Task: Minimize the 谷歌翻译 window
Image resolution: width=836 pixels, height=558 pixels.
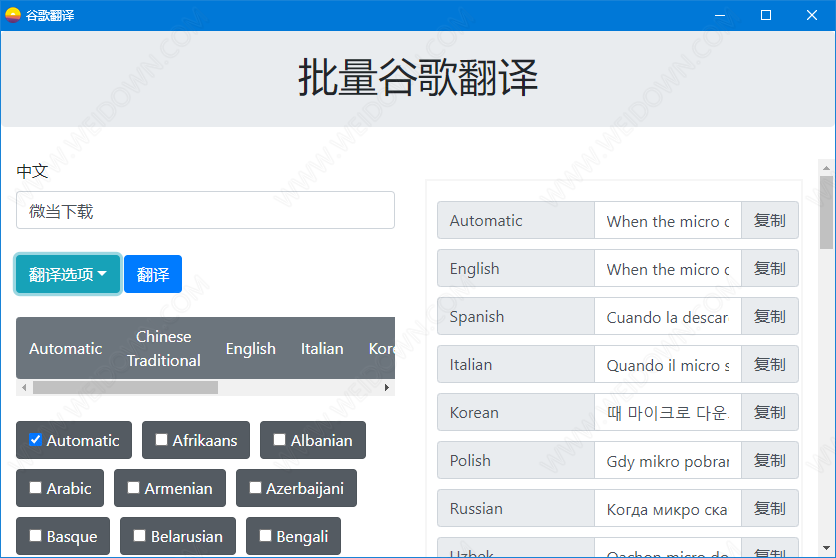Action: tap(720, 15)
